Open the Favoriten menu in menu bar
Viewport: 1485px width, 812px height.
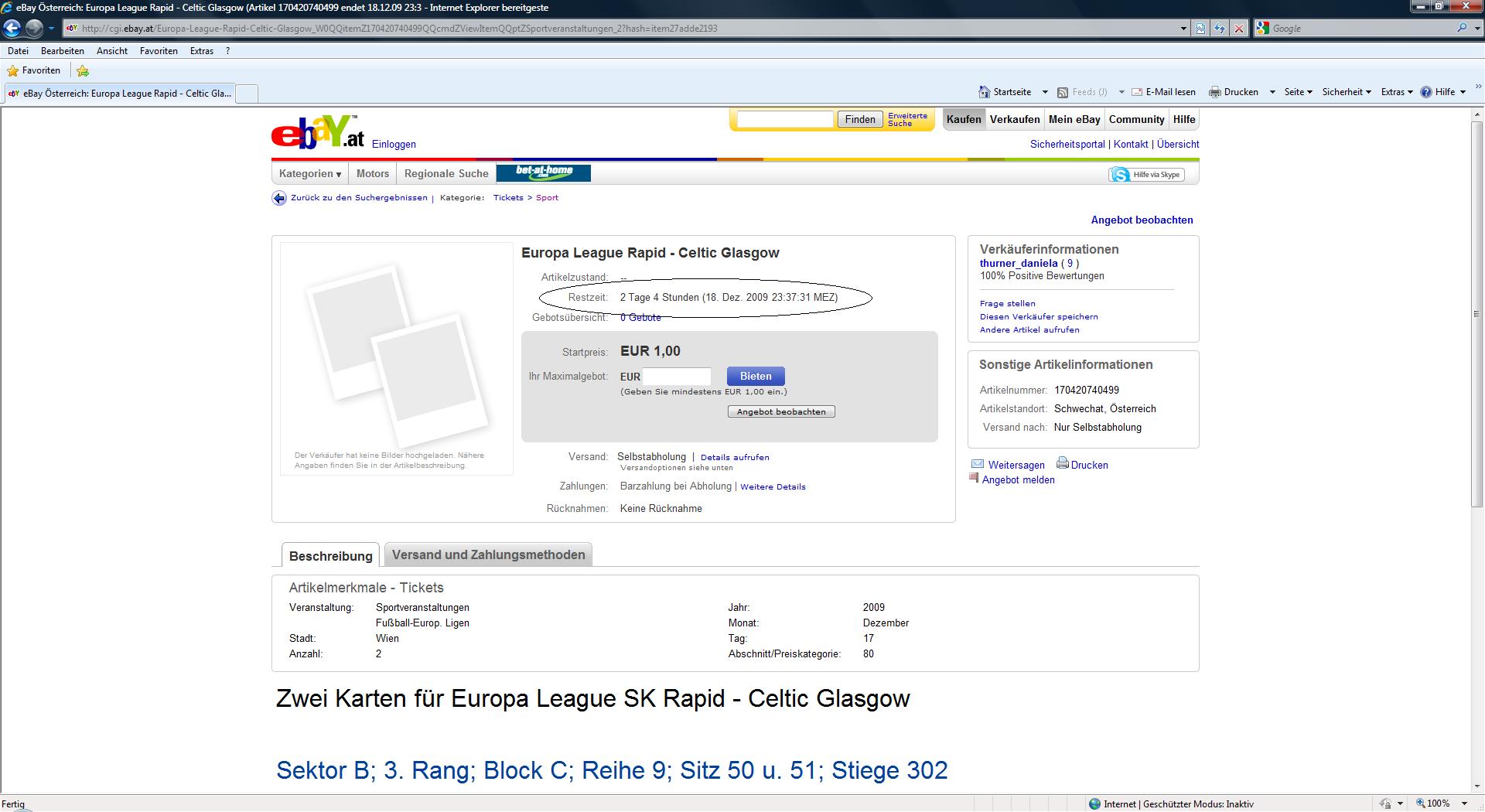click(x=159, y=51)
